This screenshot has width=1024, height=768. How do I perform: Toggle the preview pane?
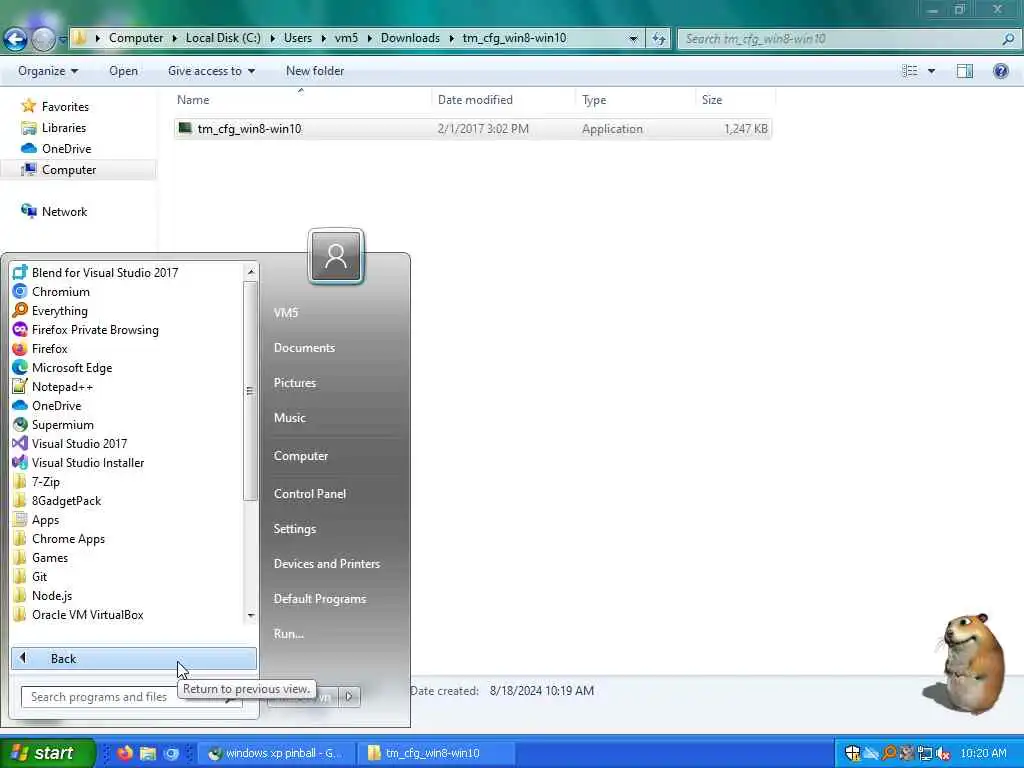click(x=965, y=71)
